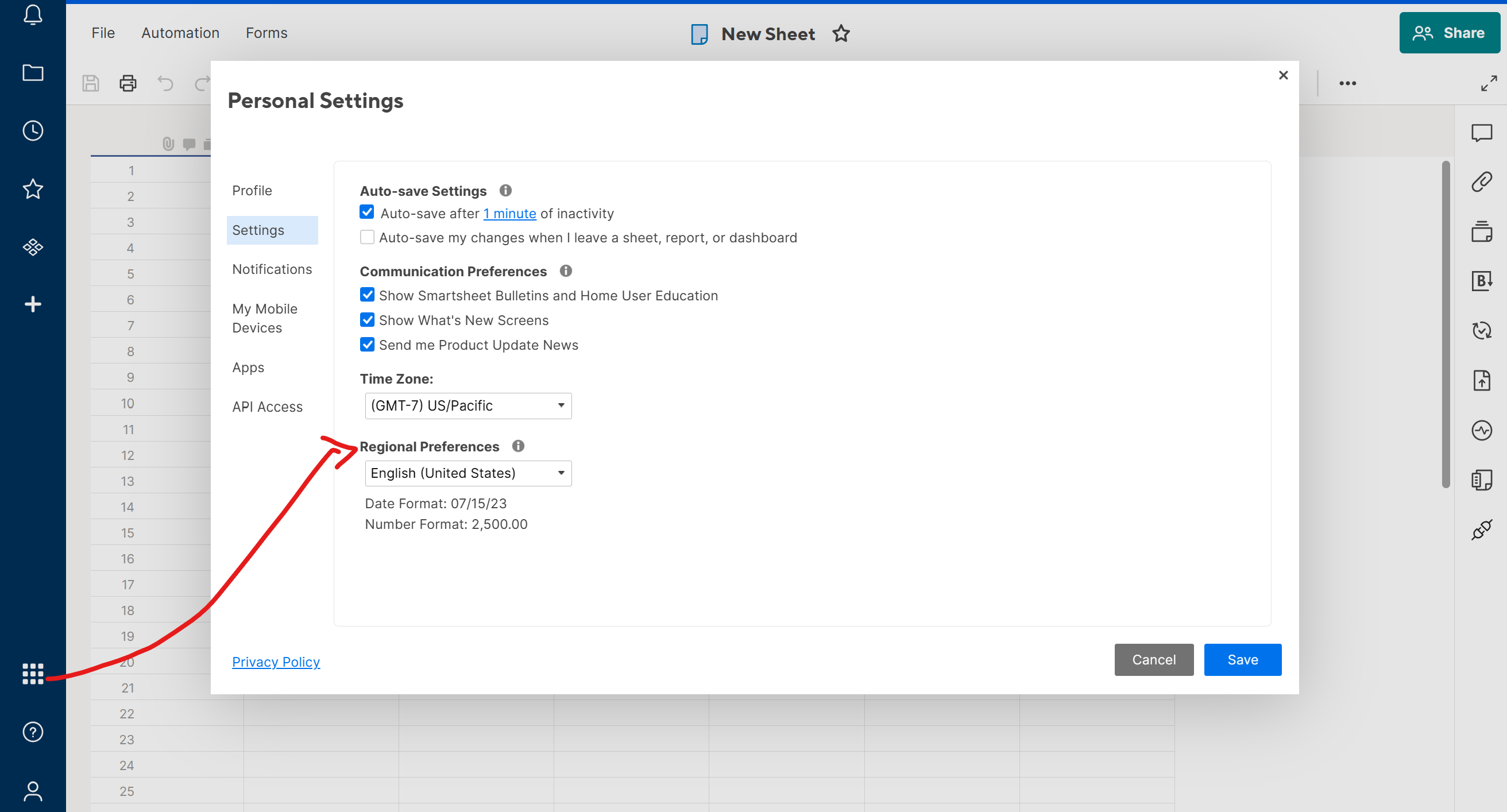Select row 25 header in sheet
Image resolution: width=1507 pixels, height=812 pixels.
click(127, 791)
